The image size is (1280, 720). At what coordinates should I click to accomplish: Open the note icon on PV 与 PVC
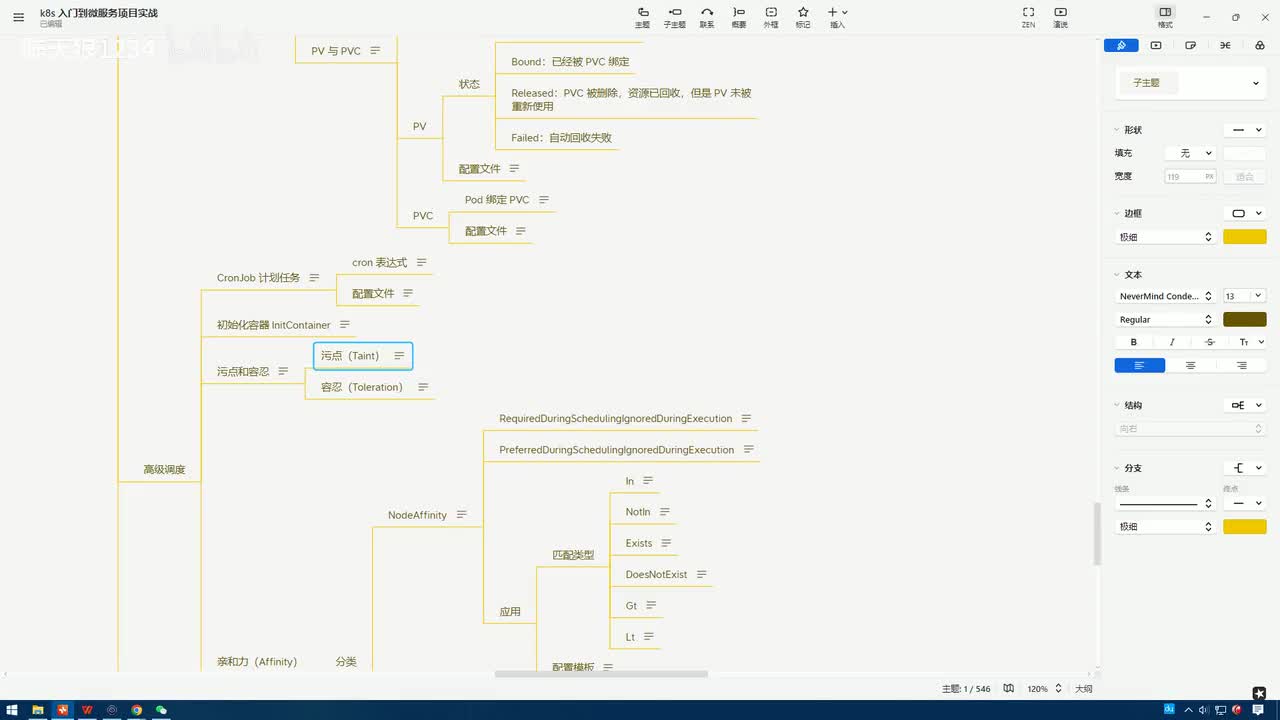pos(375,51)
